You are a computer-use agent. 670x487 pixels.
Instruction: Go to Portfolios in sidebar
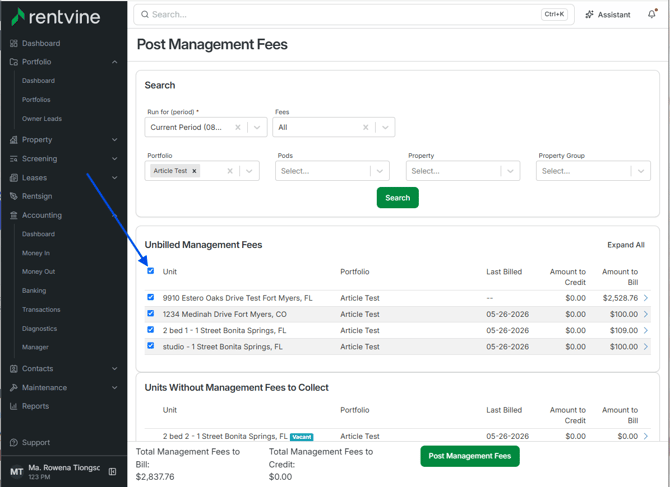36,100
